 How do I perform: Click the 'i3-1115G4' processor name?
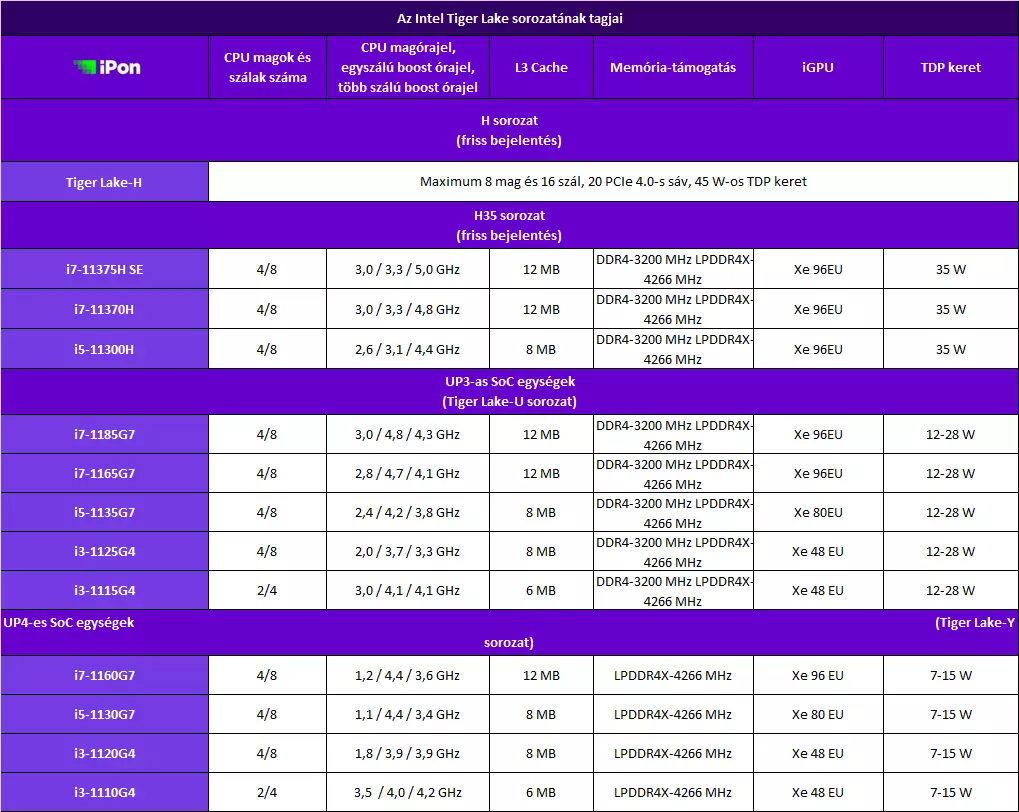[x=104, y=590]
